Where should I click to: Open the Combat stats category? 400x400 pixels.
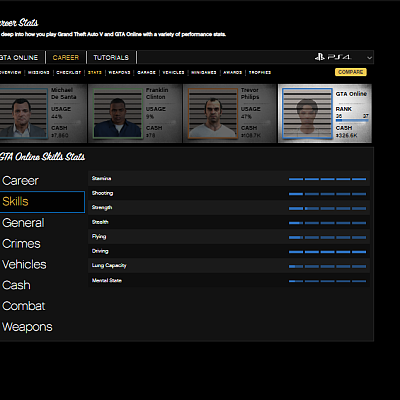24,306
